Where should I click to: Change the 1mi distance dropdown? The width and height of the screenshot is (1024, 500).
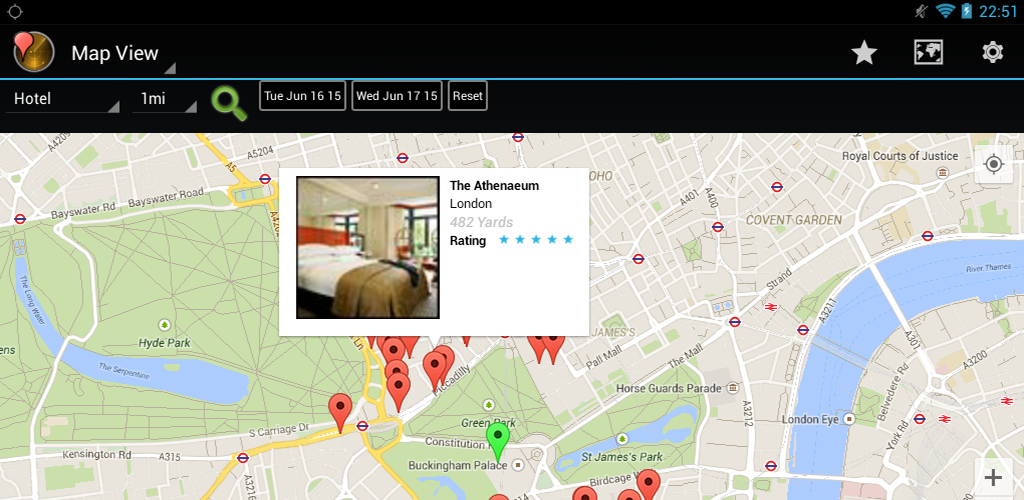tap(165, 99)
